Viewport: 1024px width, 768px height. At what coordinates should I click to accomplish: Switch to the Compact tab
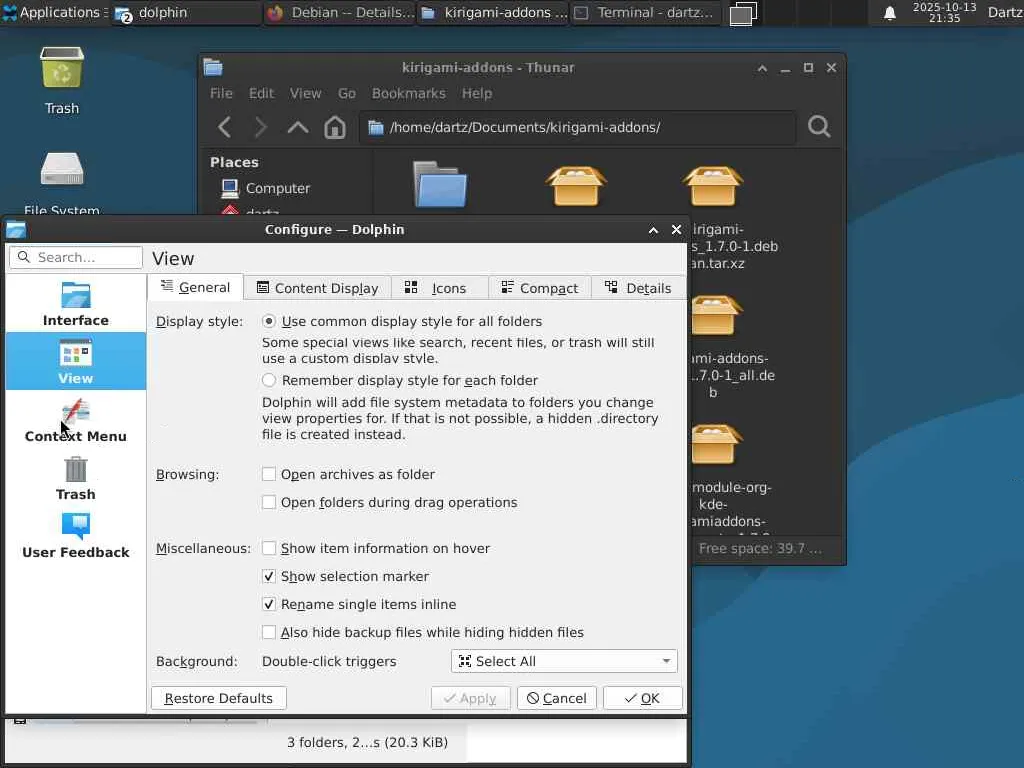click(539, 288)
